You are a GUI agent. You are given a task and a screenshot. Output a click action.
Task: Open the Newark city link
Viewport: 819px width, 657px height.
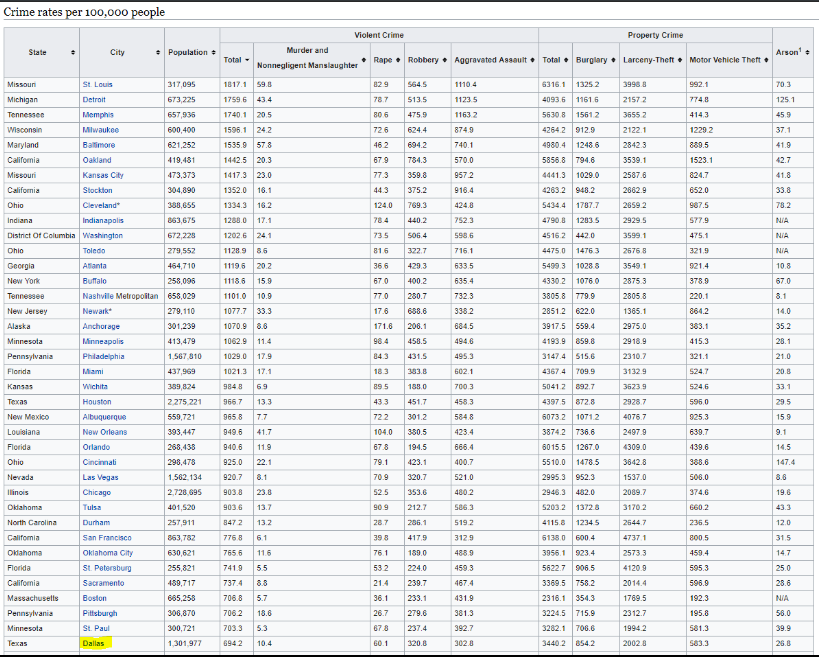point(96,312)
